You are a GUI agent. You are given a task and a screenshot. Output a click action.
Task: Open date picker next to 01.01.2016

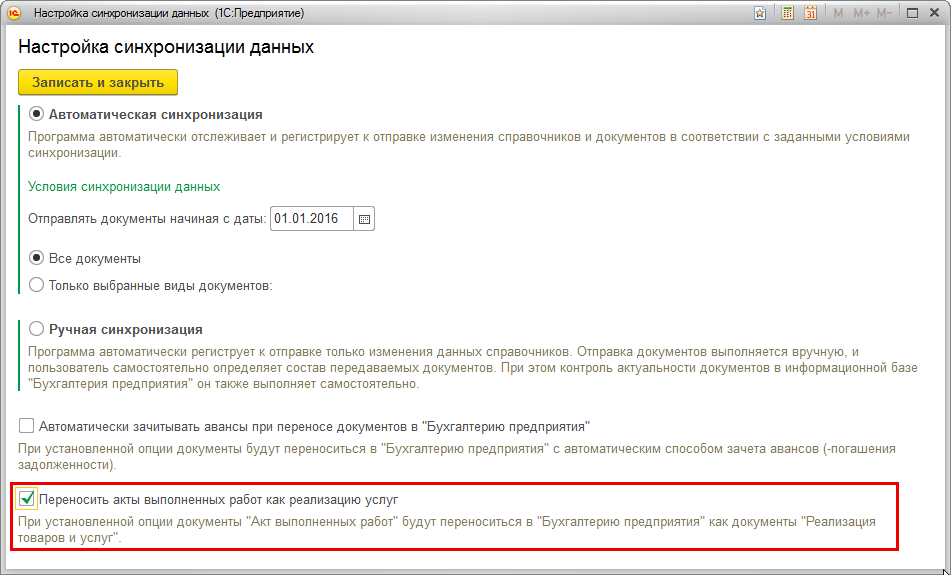tap(364, 219)
